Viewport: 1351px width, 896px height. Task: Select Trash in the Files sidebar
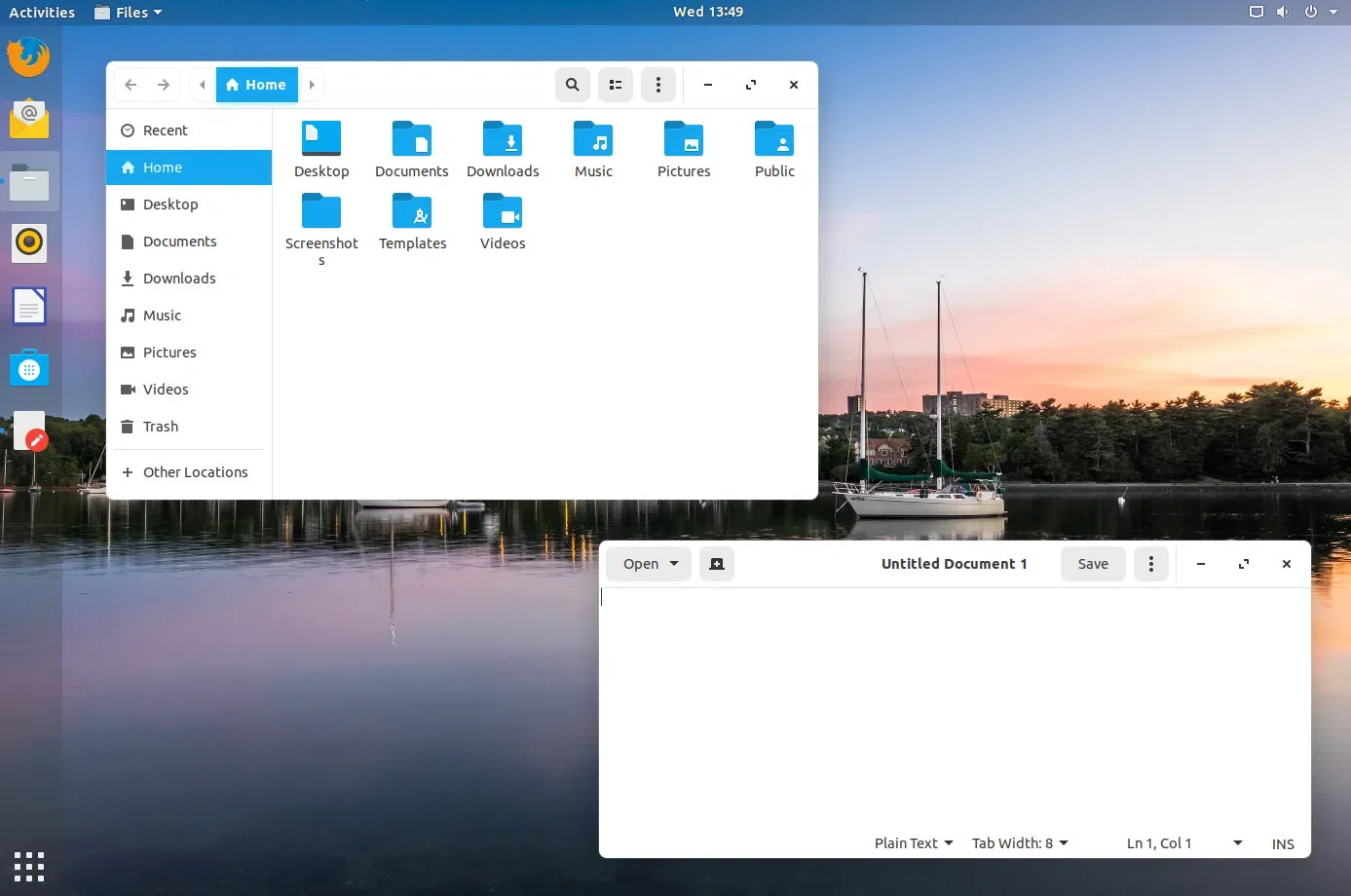click(161, 427)
